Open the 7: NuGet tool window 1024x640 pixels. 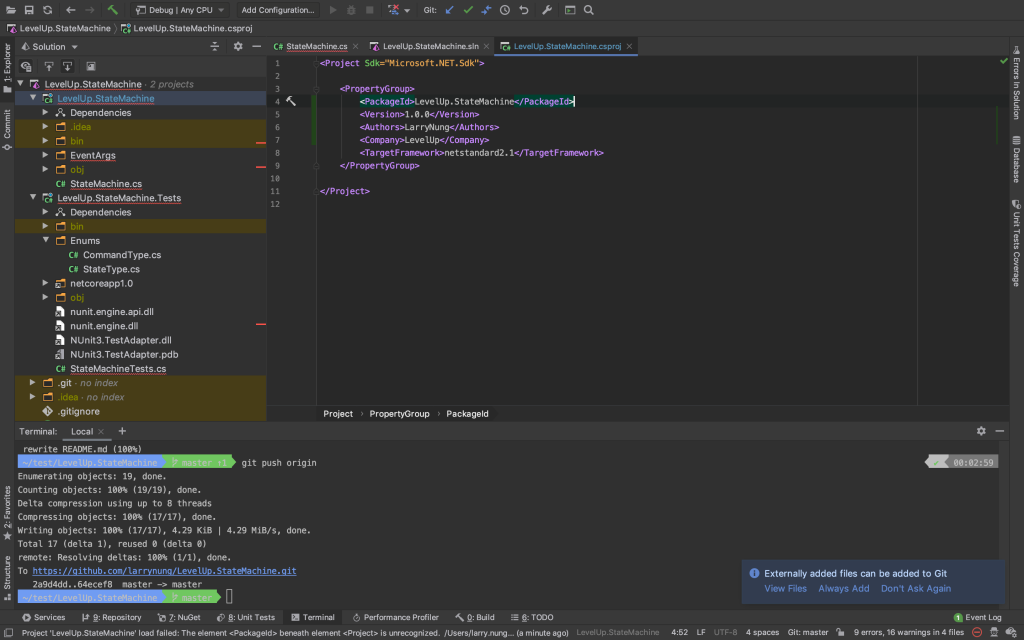point(179,617)
